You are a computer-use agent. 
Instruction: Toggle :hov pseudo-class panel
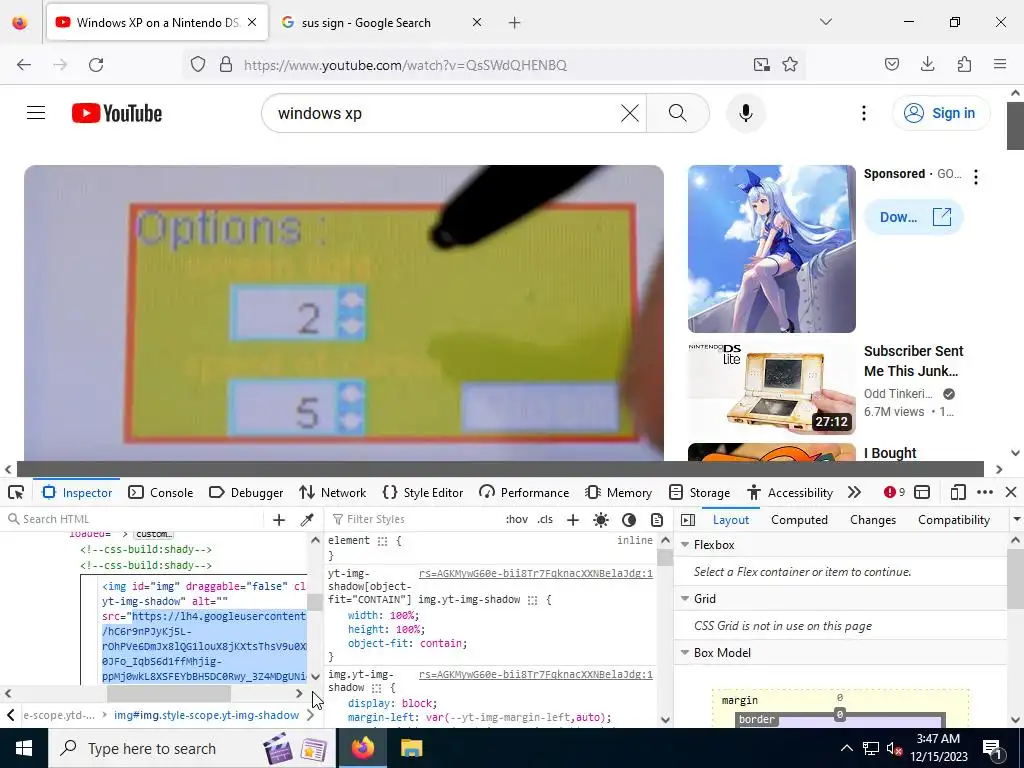pos(517,519)
